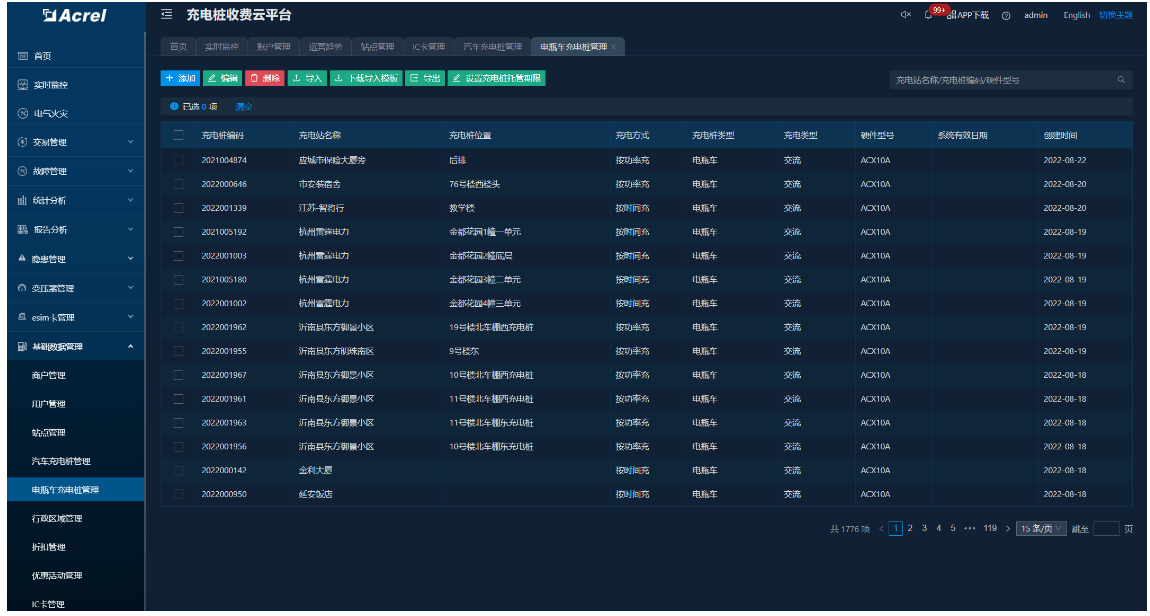Open notifications bell with 99+ badge
Image resolution: width=1150 pixels, height=616 pixels.
929,15
